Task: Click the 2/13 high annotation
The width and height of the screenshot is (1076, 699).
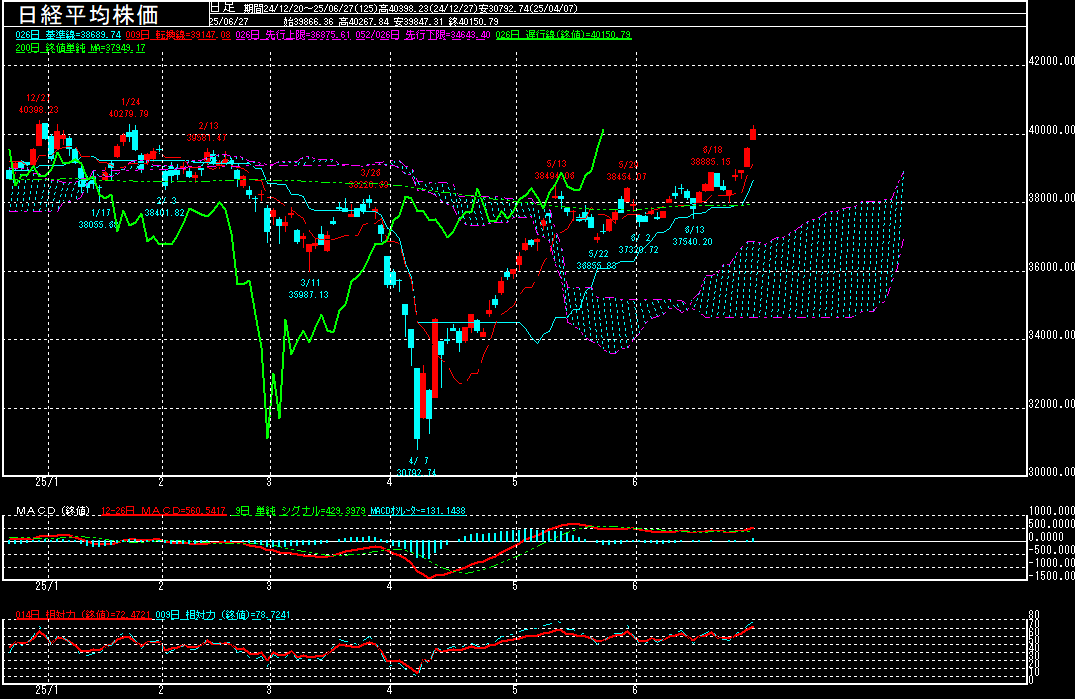Action: [x=207, y=132]
